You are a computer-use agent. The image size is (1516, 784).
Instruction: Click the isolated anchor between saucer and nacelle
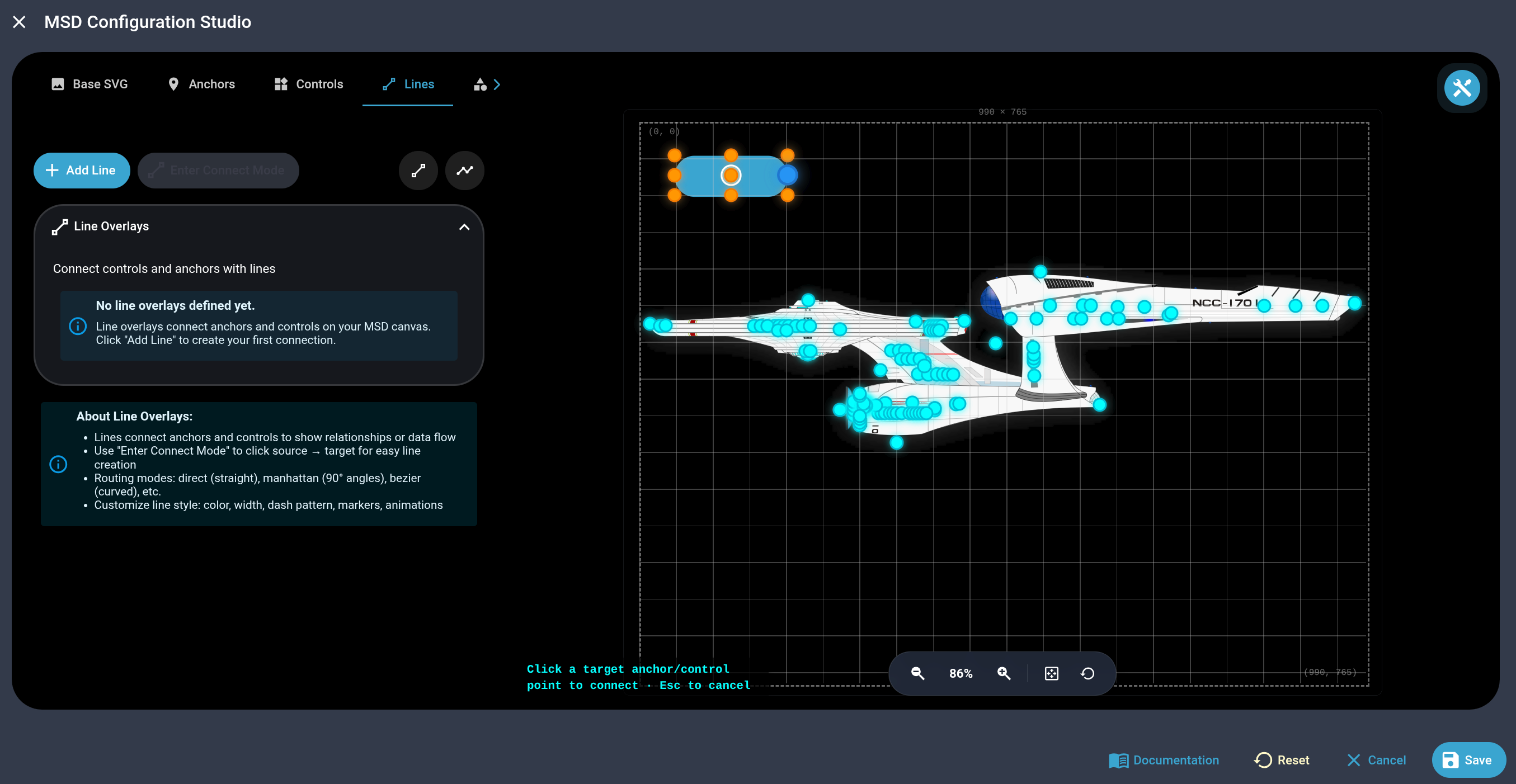pyautogui.click(x=995, y=343)
